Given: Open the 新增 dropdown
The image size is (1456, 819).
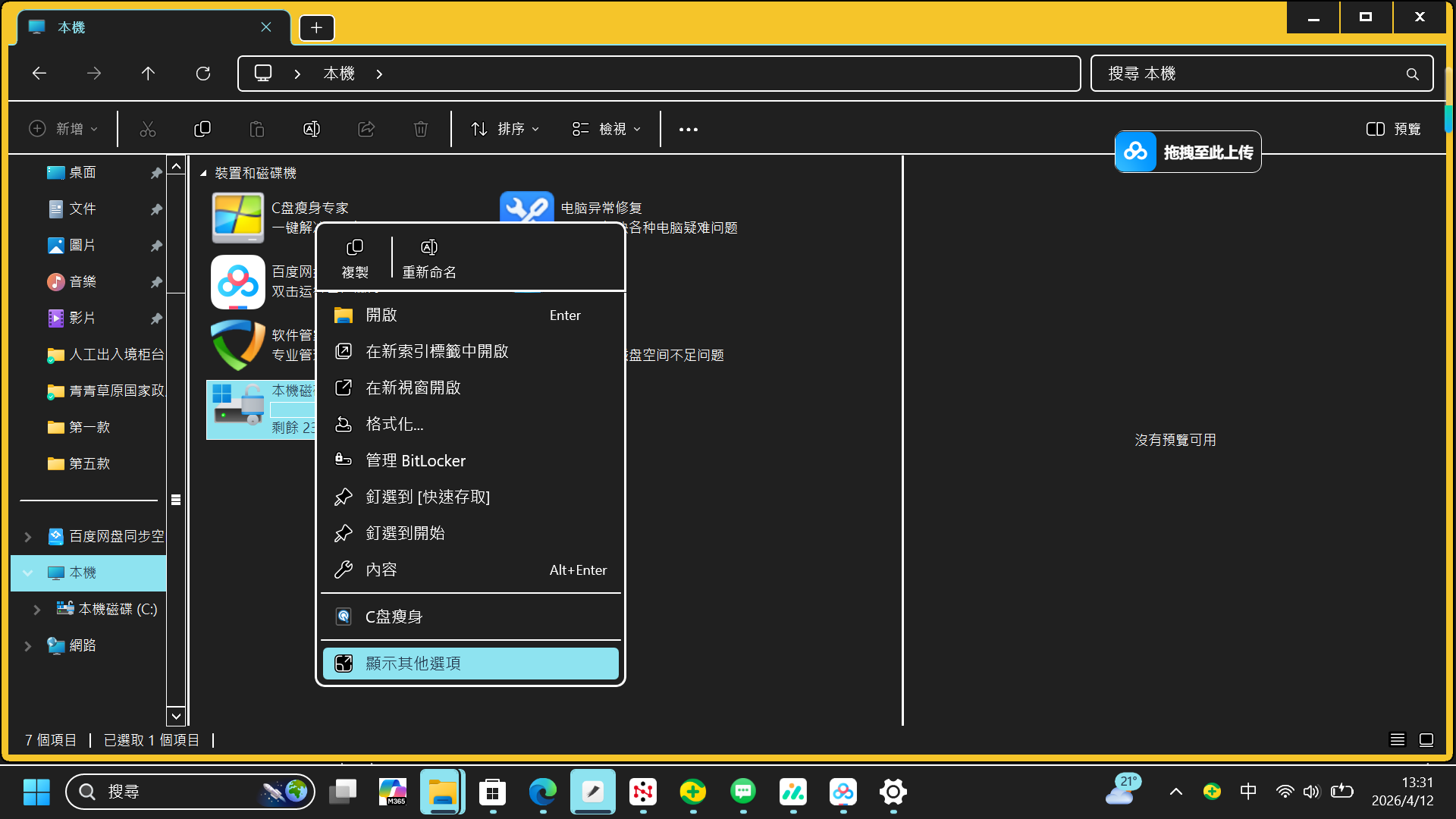Looking at the screenshot, I should point(64,129).
